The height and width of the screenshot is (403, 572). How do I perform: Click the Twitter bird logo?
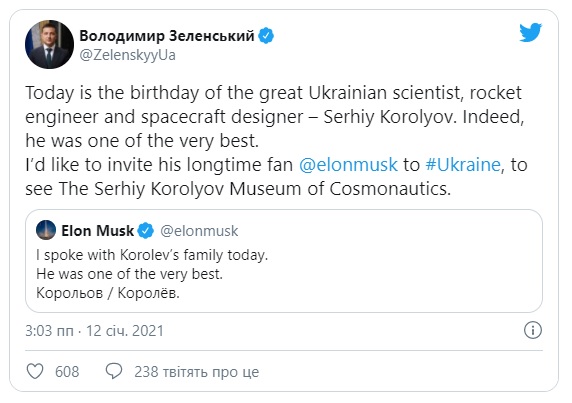click(531, 32)
